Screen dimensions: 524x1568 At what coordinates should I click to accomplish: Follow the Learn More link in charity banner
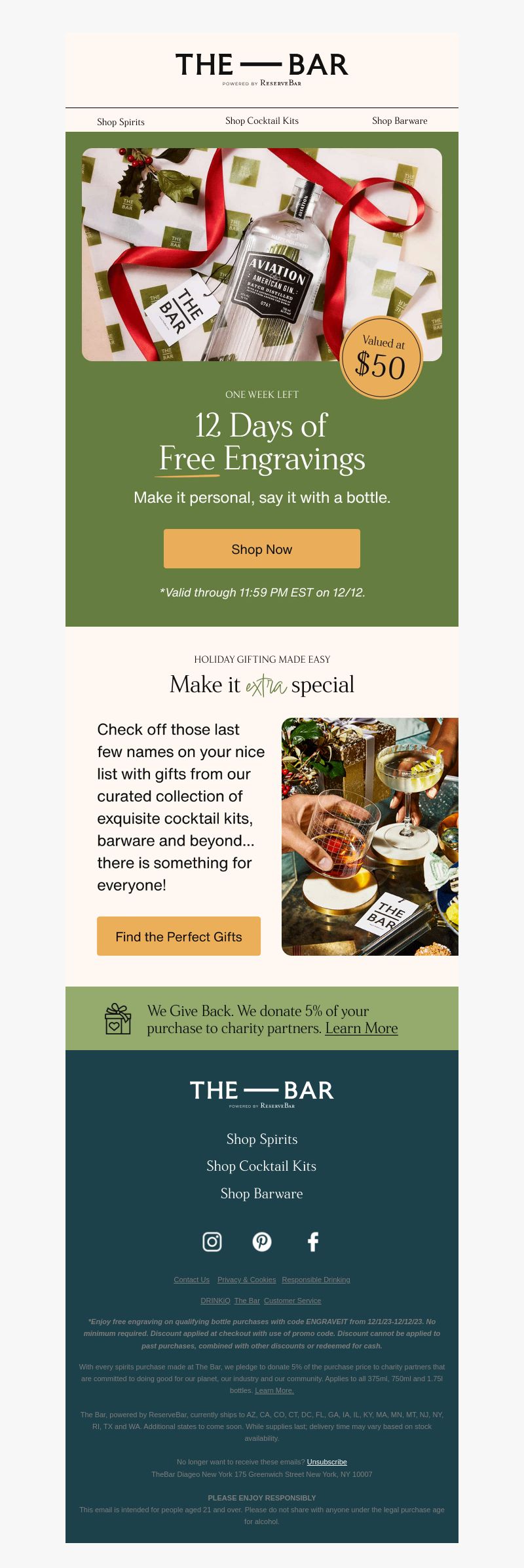coord(362,1029)
